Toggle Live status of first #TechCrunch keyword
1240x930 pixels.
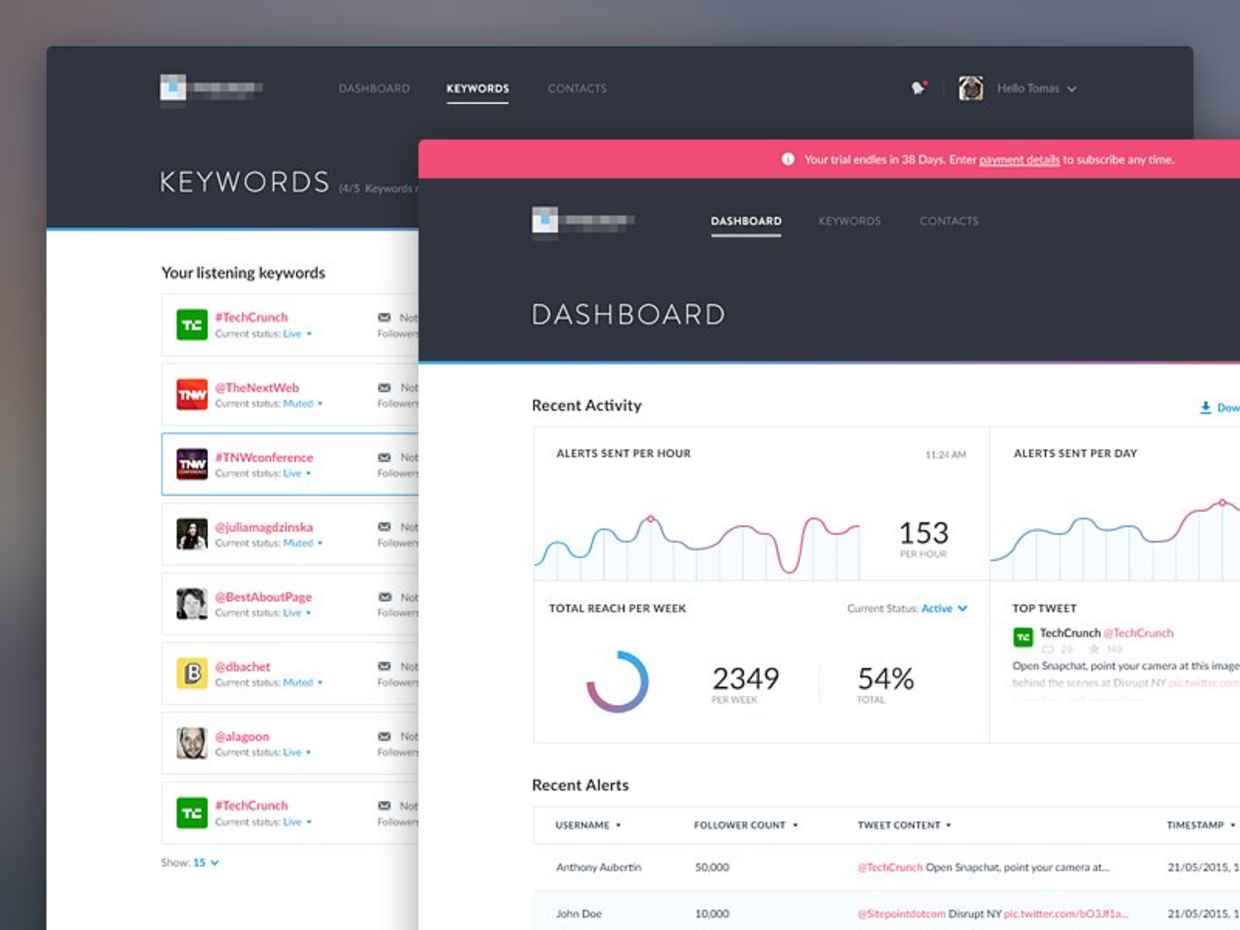pyautogui.click(x=297, y=334)
